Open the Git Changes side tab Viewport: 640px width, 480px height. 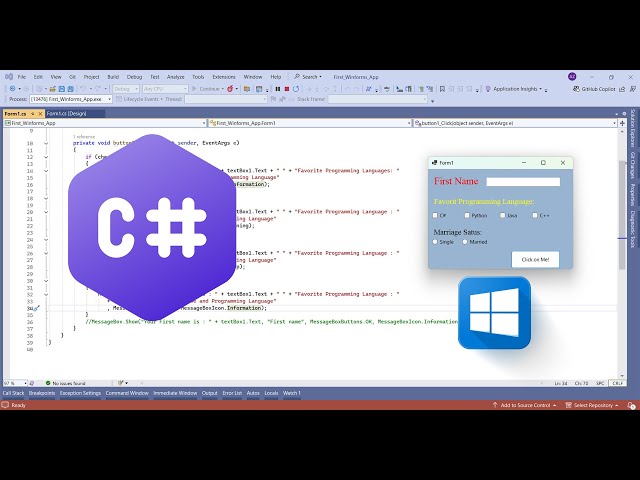(633, 166)
